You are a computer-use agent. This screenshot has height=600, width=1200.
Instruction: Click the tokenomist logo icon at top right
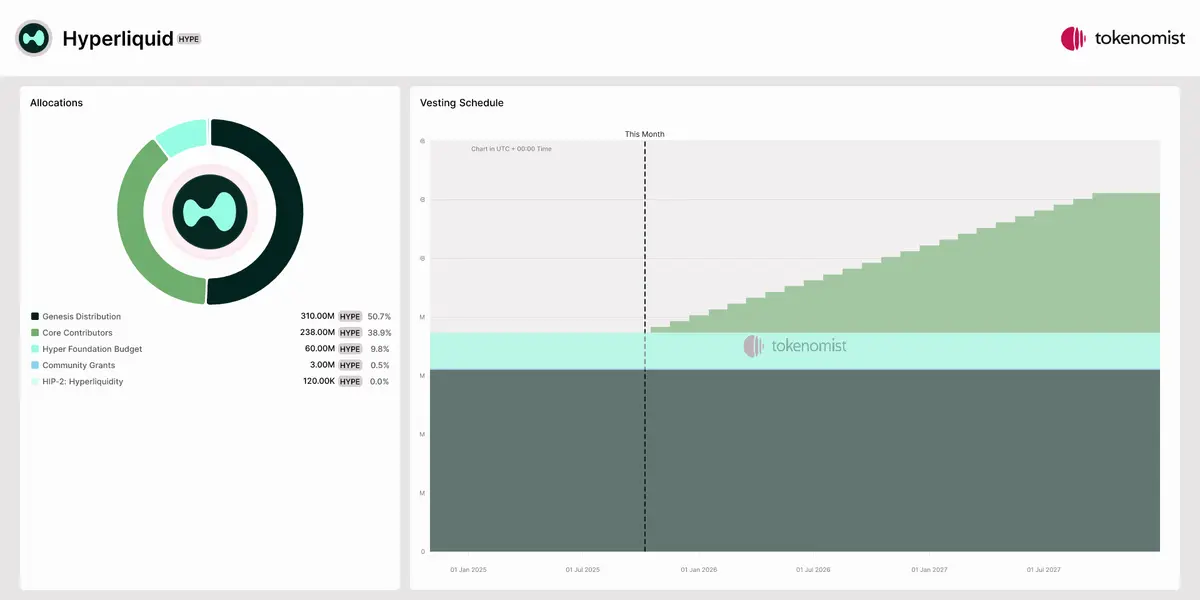point(1073,38)
